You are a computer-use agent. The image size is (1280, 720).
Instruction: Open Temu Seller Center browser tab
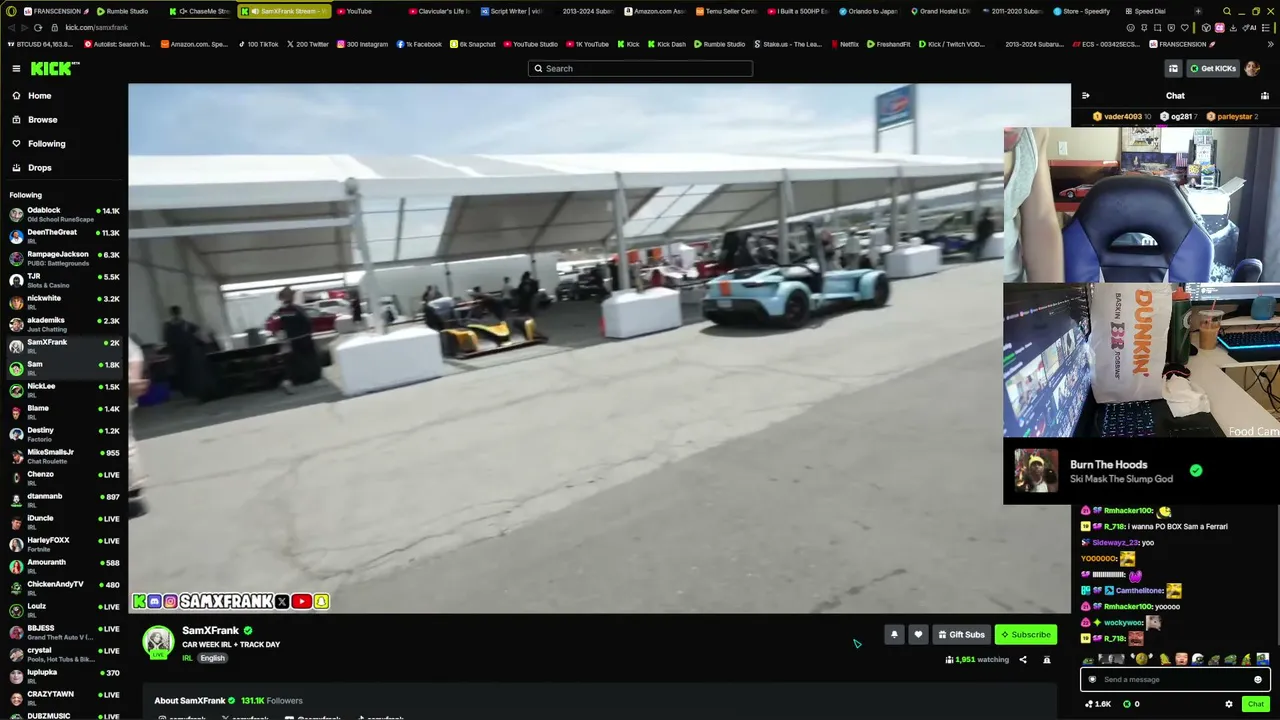(726, 11)
